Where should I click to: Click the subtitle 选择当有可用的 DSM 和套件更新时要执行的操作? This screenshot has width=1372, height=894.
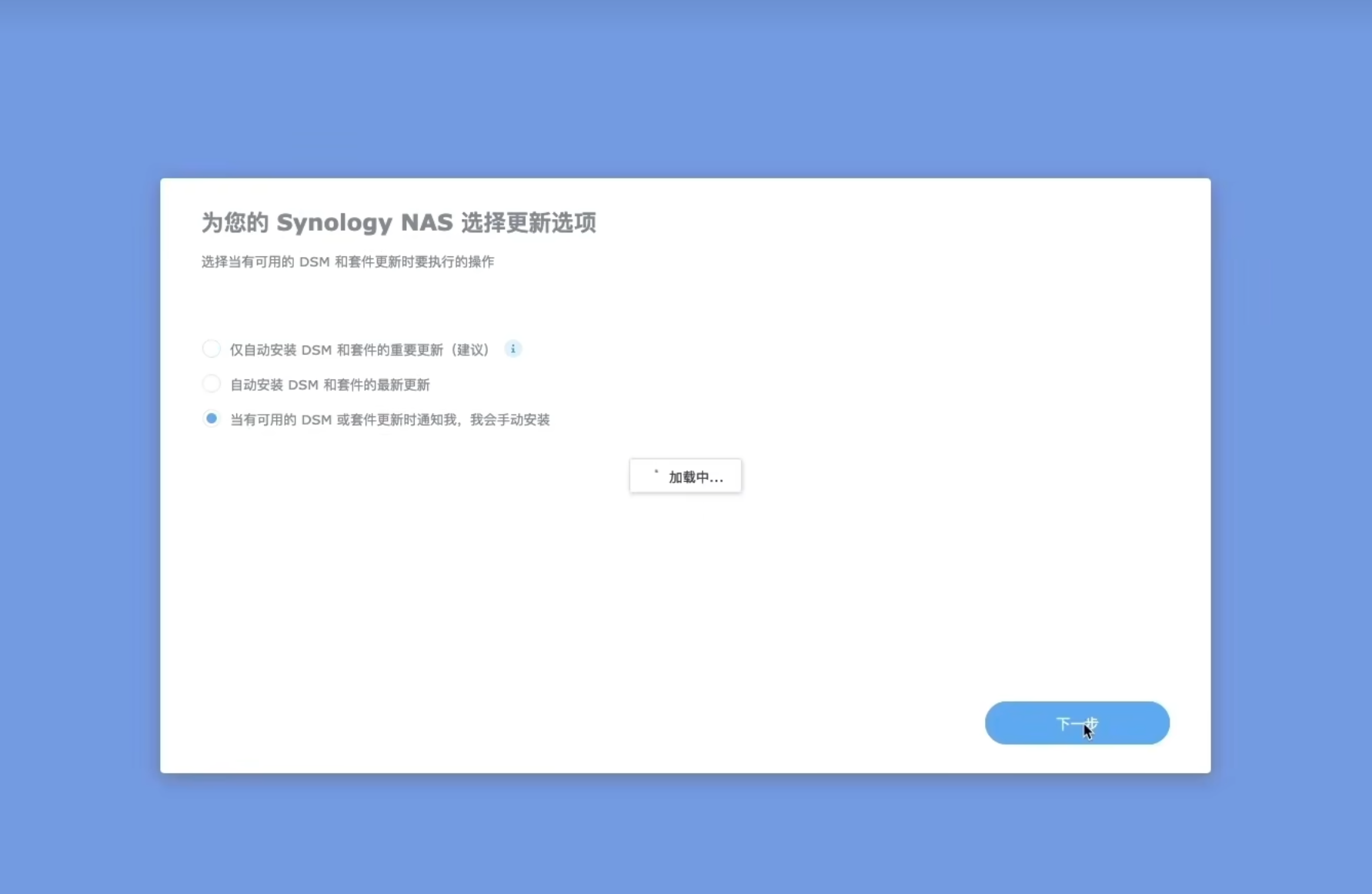point(347,262)
